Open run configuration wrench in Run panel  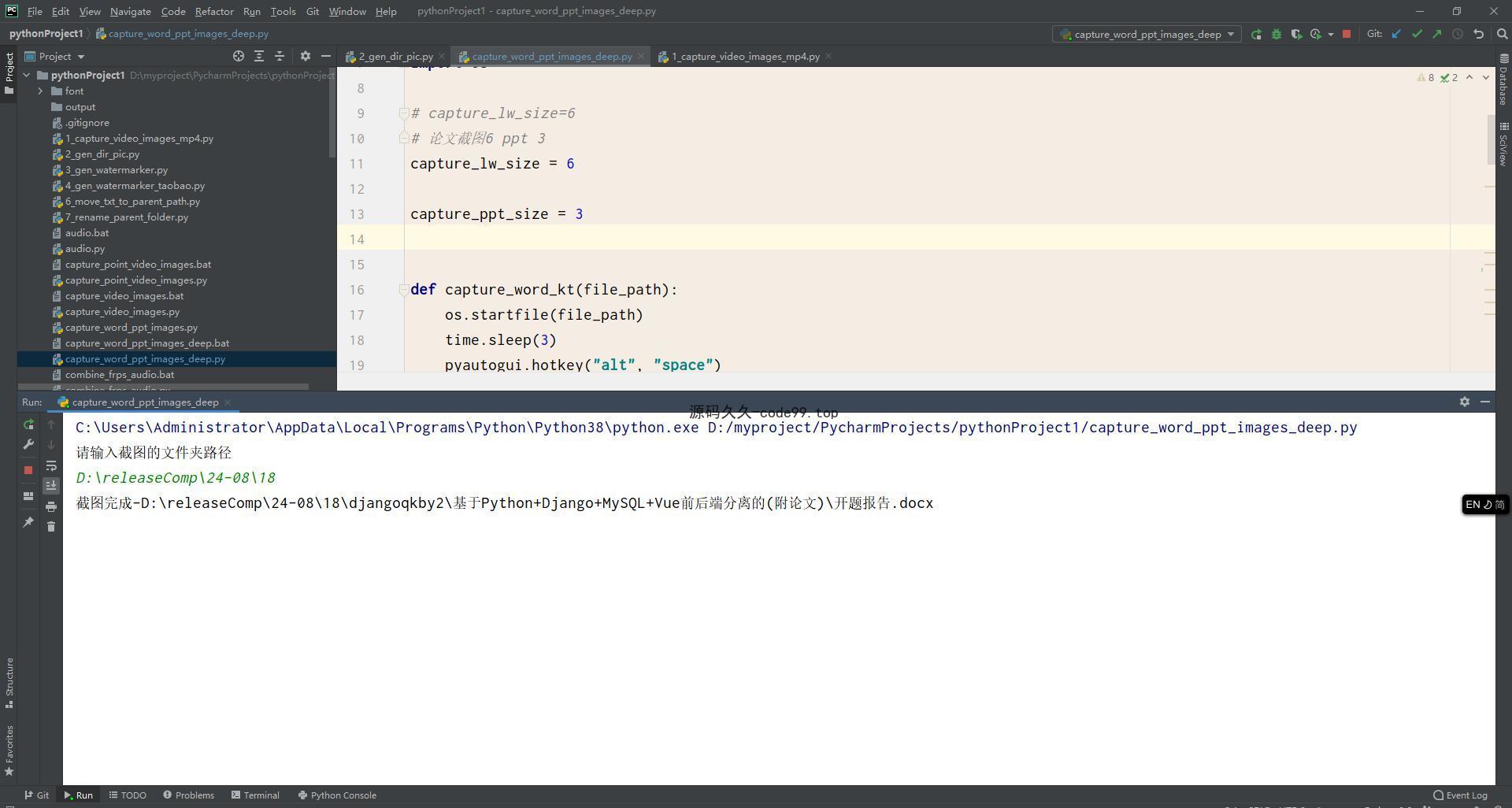point(28,445)
